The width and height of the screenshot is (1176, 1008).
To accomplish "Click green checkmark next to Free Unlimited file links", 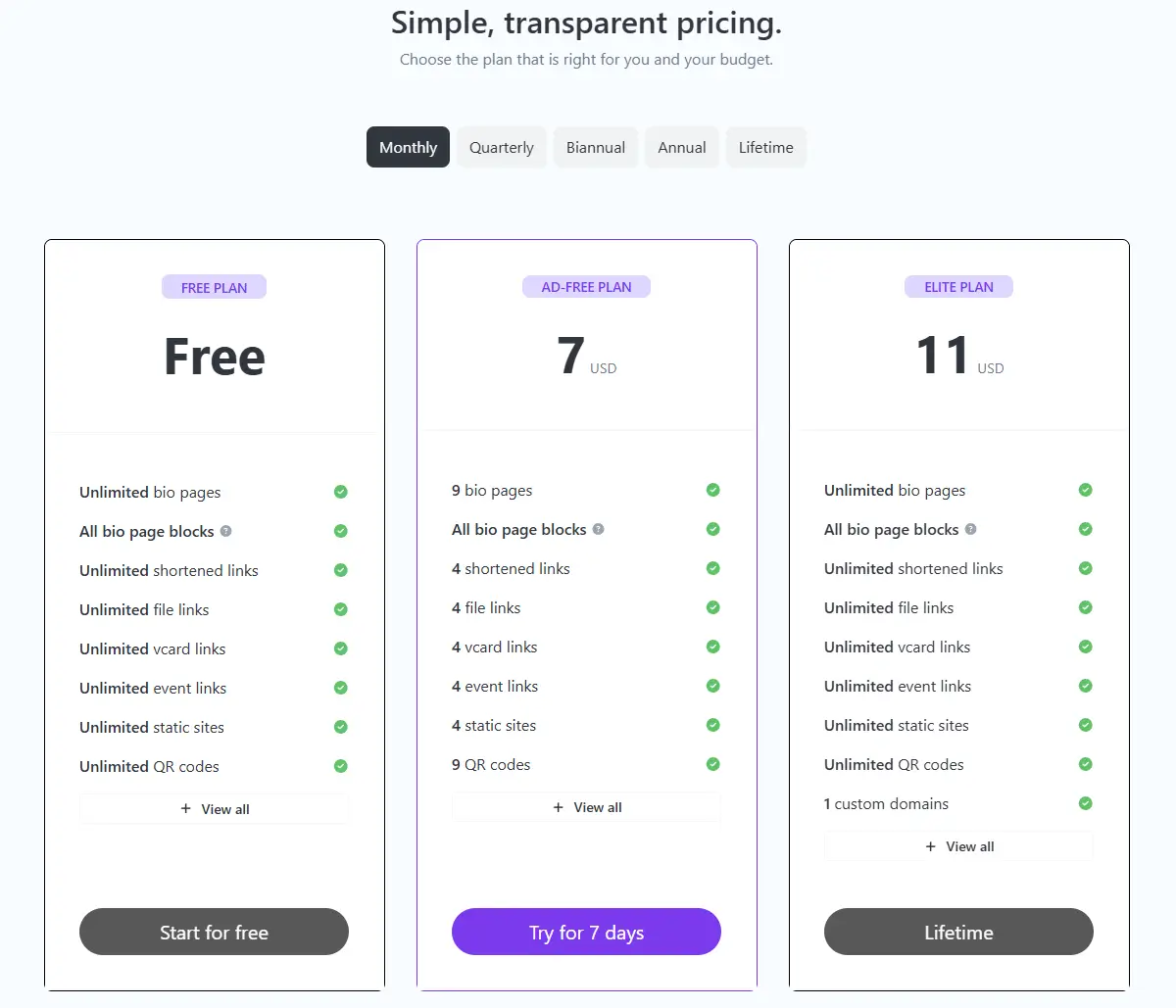I will pyautogui.click(x=341, y=609).
